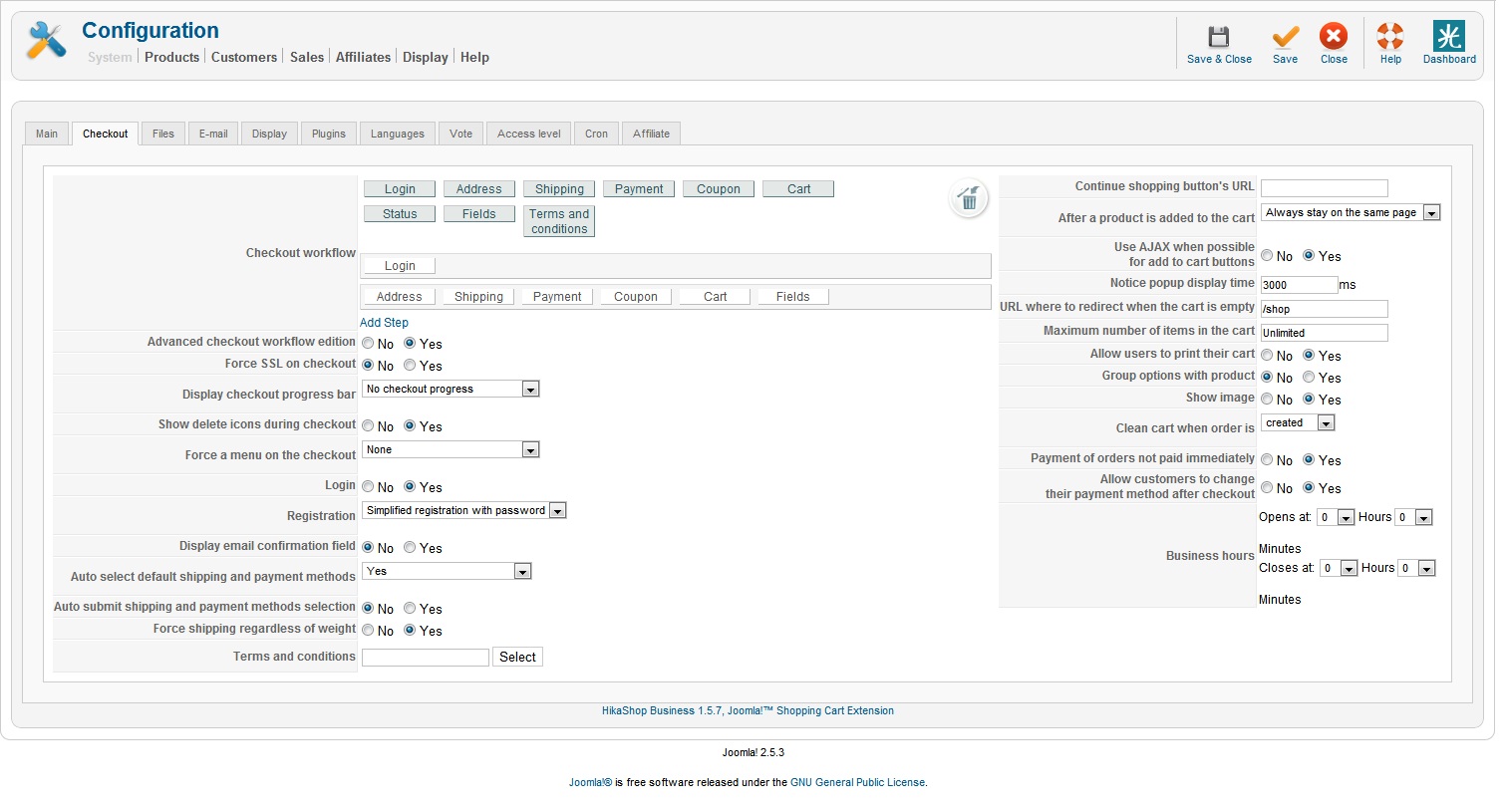The width and height of the screenshot is (1506, 812).
Task: Set Login option to No
Action: (x=368, y=487)
